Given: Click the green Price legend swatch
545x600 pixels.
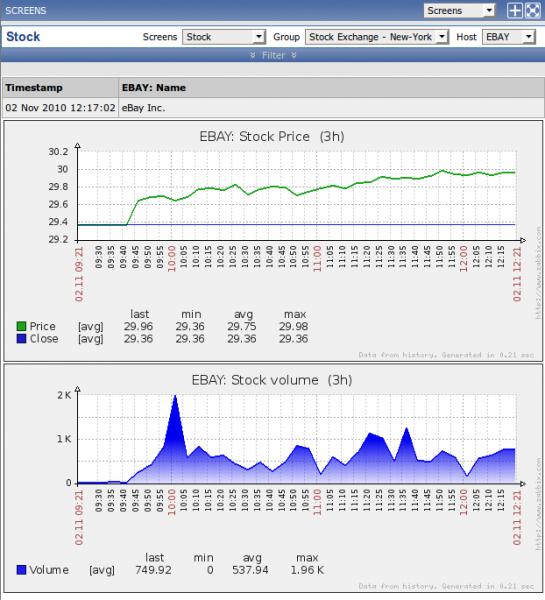Looking at the screenshot, I should click(x=21, y=326).
